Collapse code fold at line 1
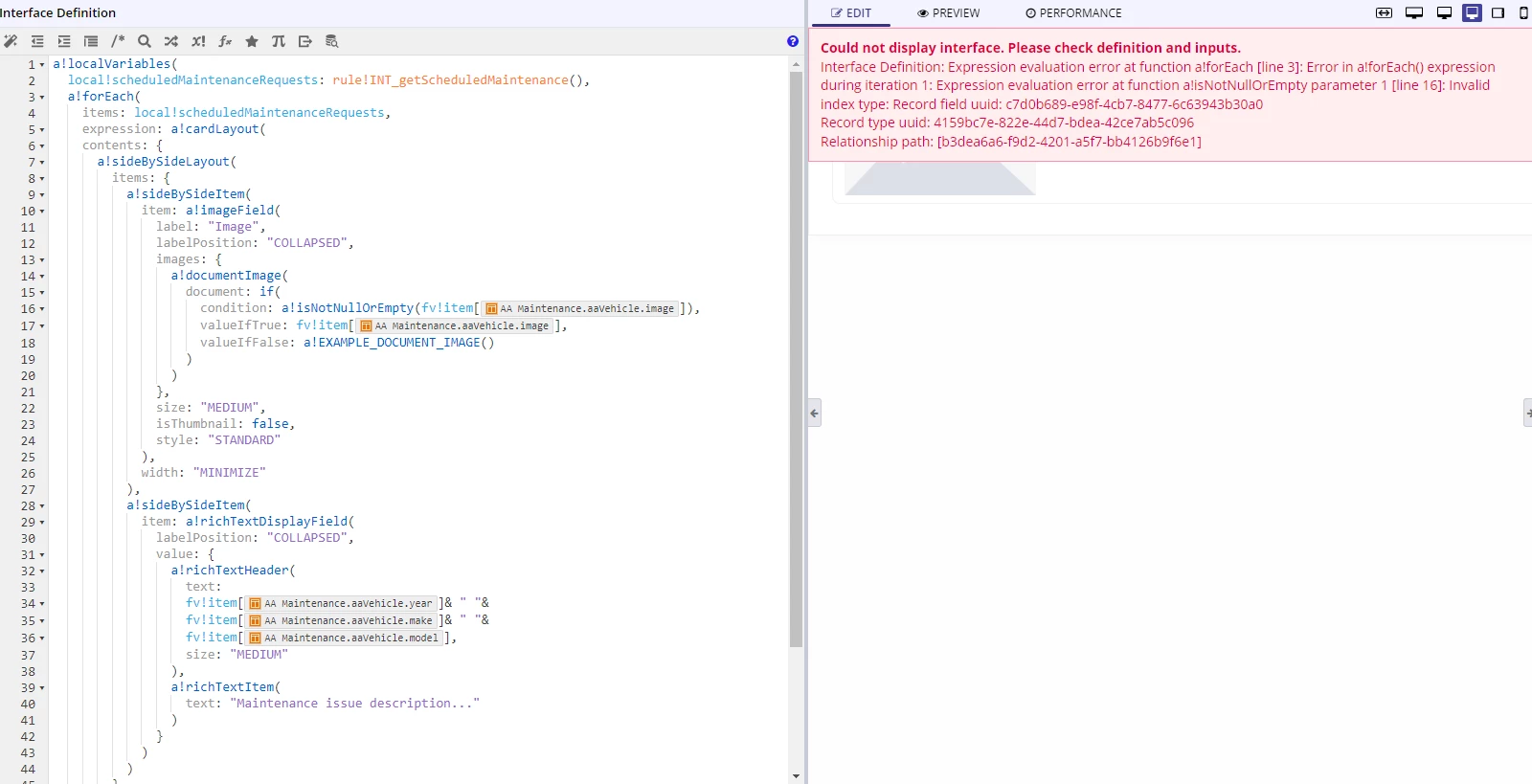1532x784 pixels. point(42,65)
